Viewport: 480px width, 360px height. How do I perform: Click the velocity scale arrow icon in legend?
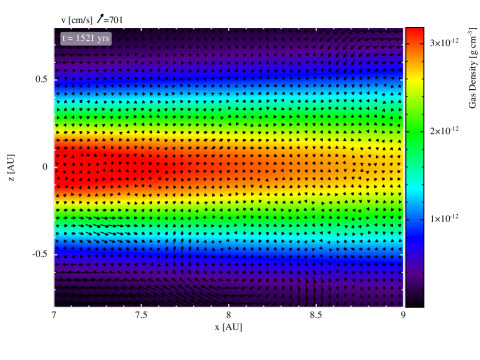(x=100, y=19)
